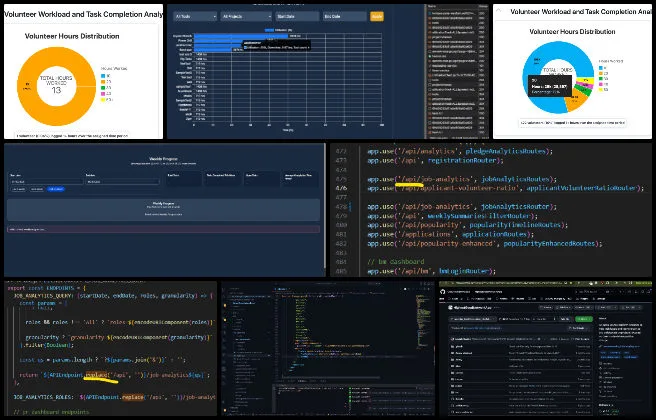
Task: Select the highlighted blue preset range button in Weekly Progress
Action: [x=55, y=189]
